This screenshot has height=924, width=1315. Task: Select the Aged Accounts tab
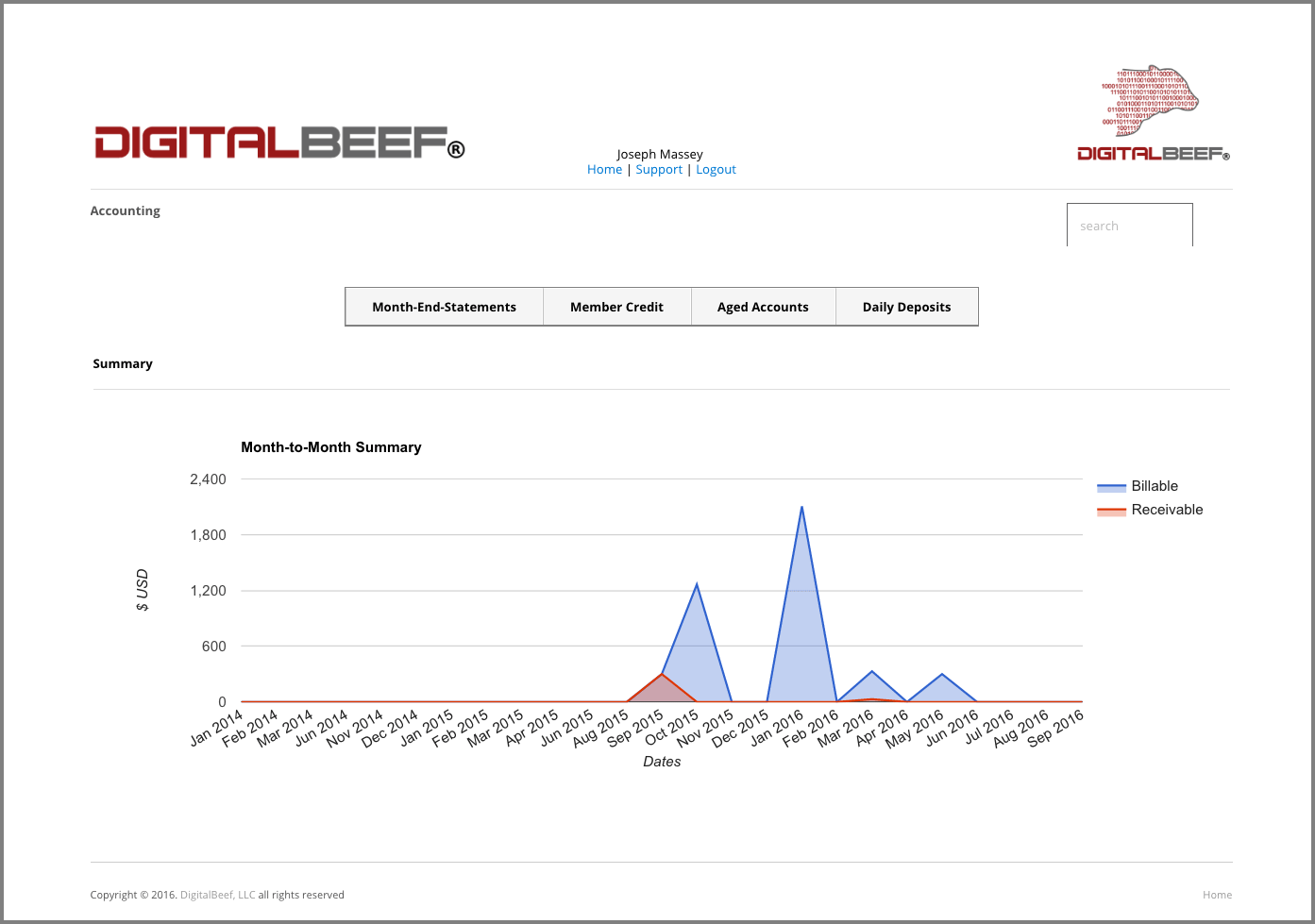click(763, 307)
